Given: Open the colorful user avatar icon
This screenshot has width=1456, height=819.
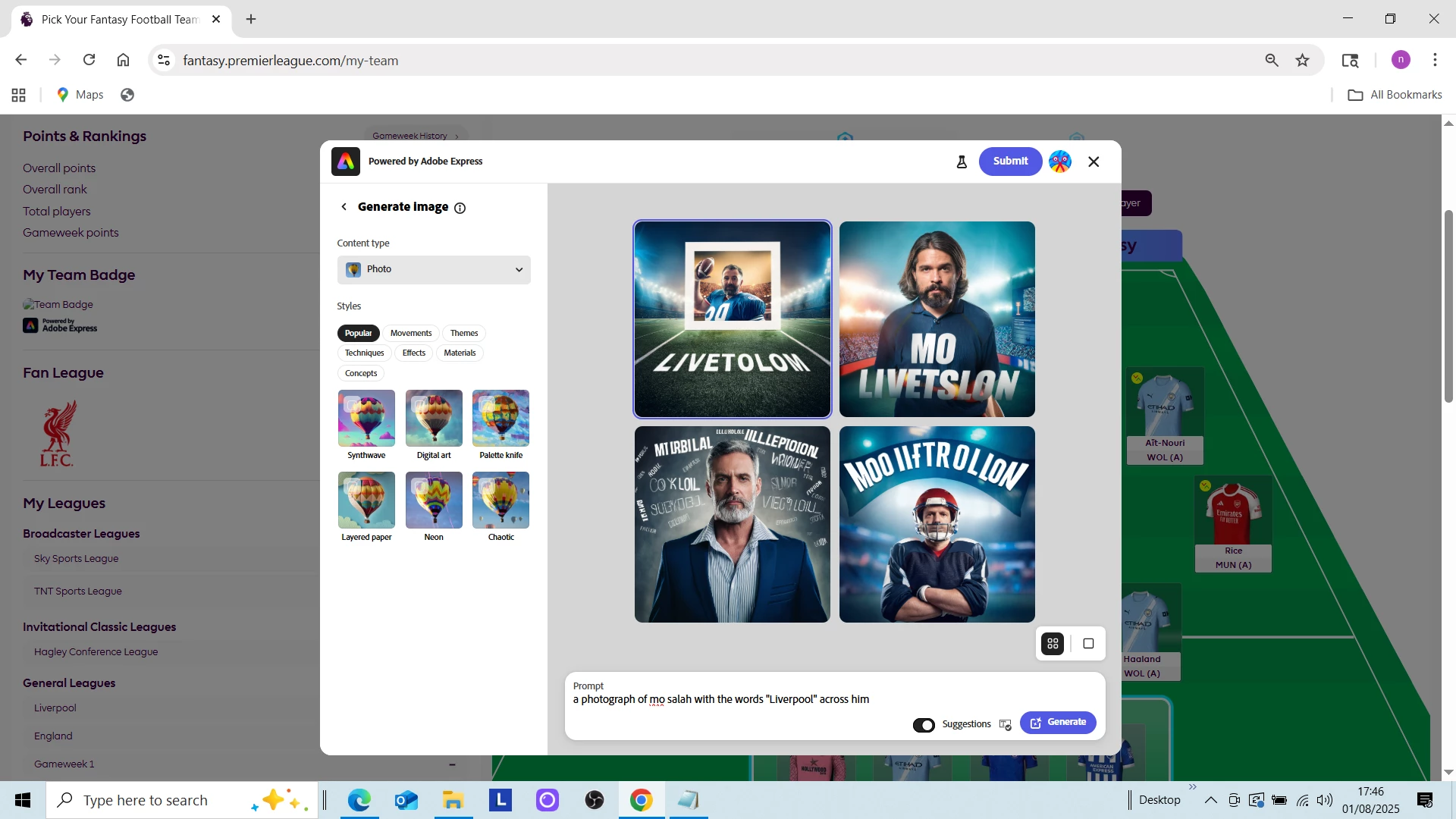Looking at the screenshot, I should tap(1059, 162).
